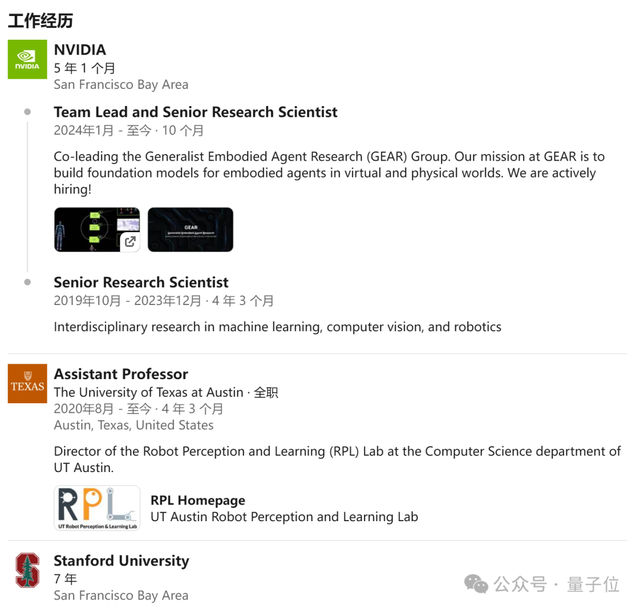
Task: Click the Stanford University heading
Action: click(x=121, y=561)
